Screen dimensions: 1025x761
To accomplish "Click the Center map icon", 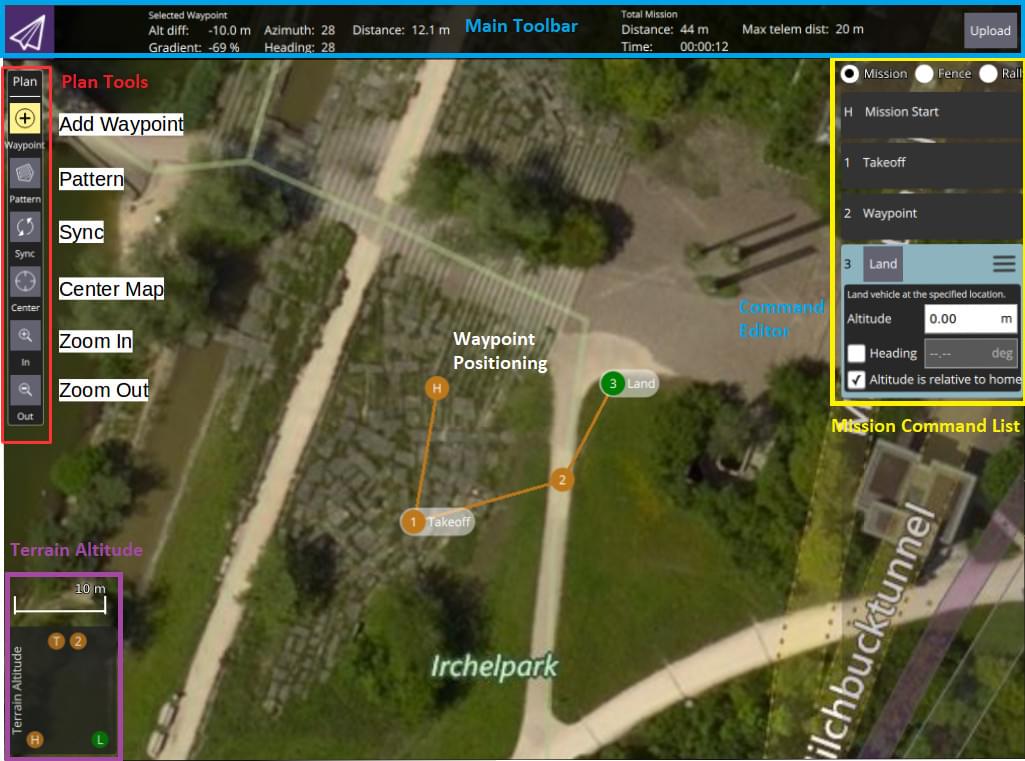I will coord(25,281).
